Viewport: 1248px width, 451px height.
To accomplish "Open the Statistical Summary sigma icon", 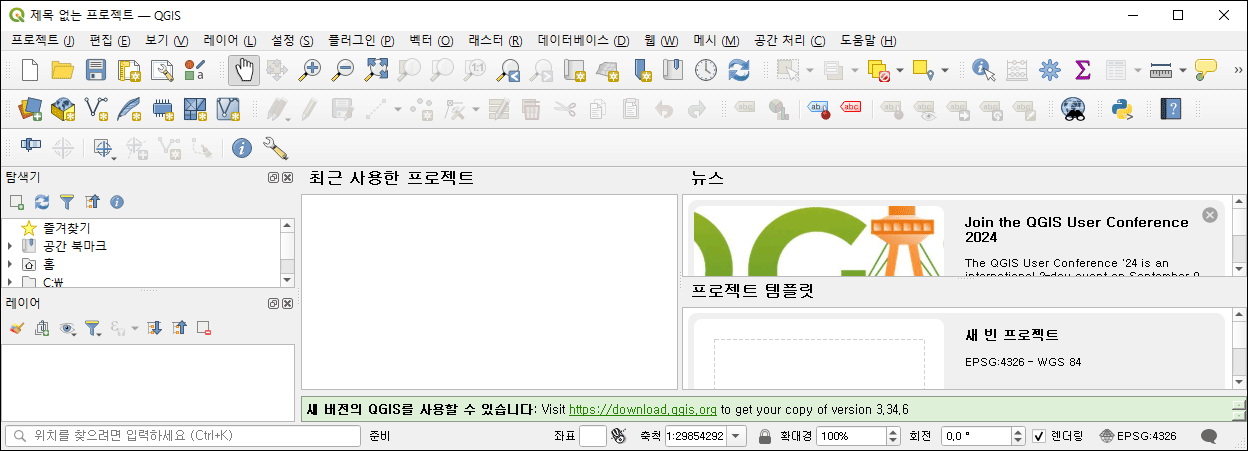I will (1082, 70).
